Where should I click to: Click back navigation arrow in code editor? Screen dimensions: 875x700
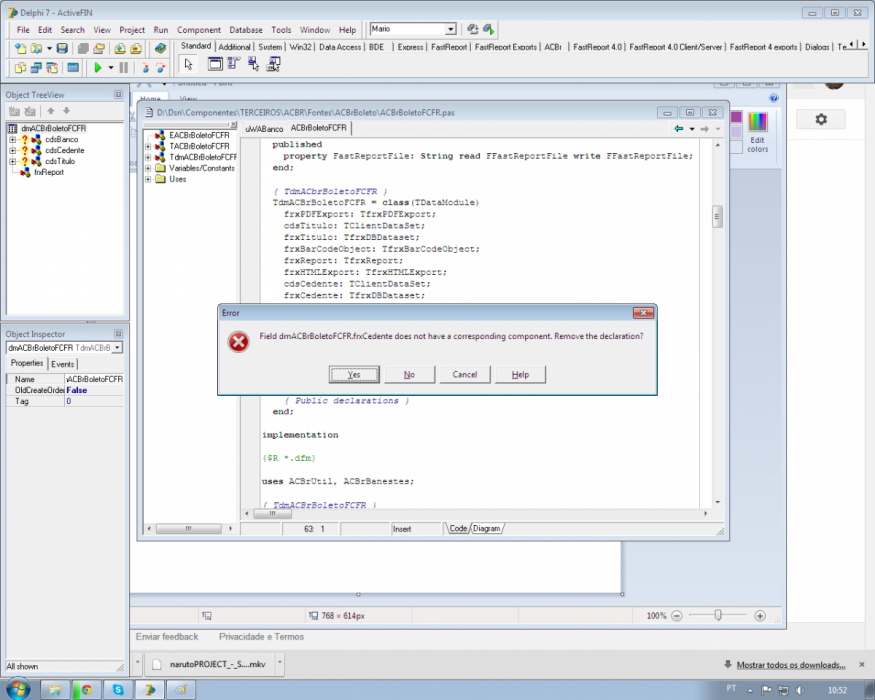coord(679,128)
